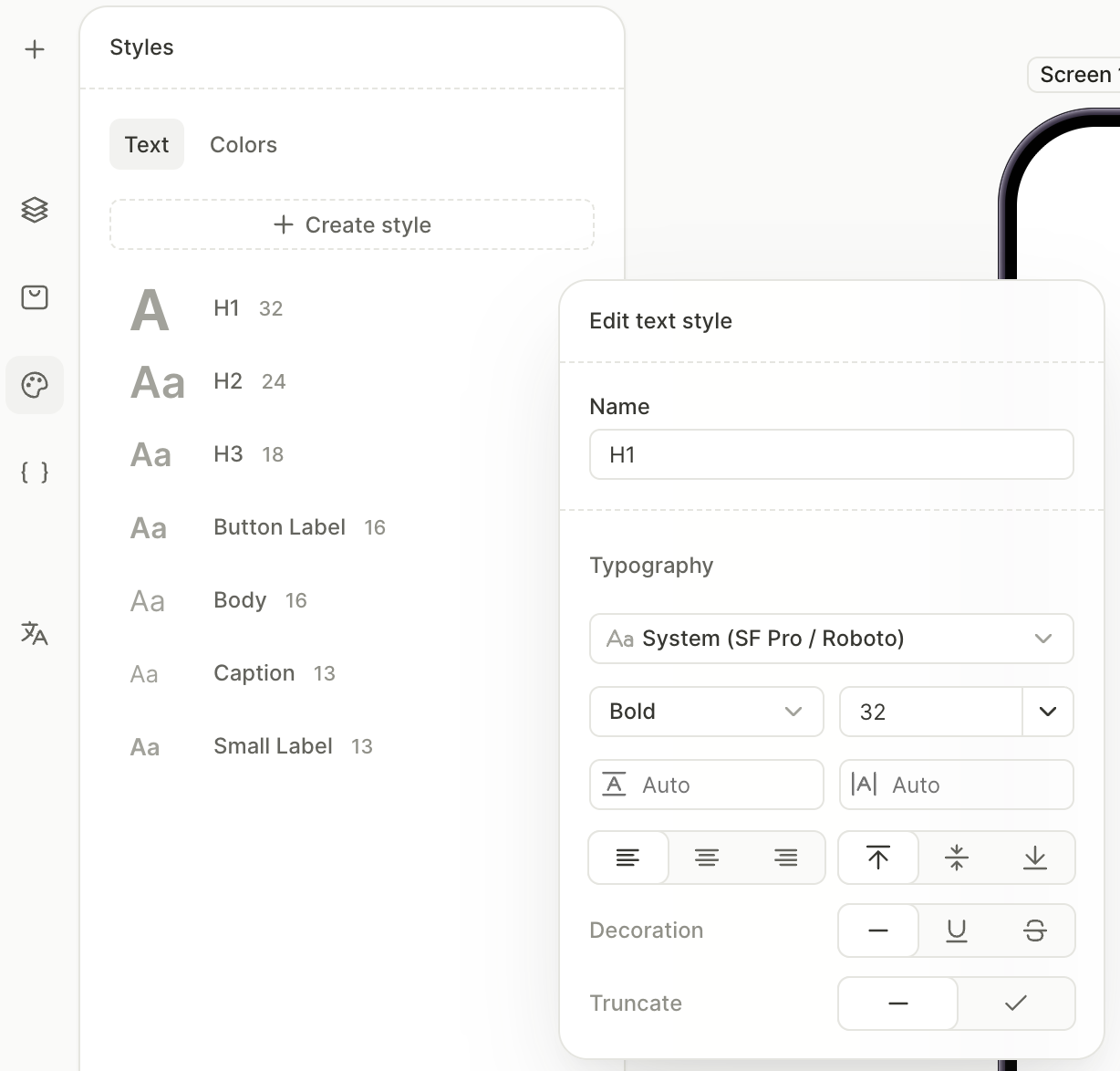Enable strikethrough decoration
The height and width of the screenshot is (1071, 1120).
pos(1035,931)
